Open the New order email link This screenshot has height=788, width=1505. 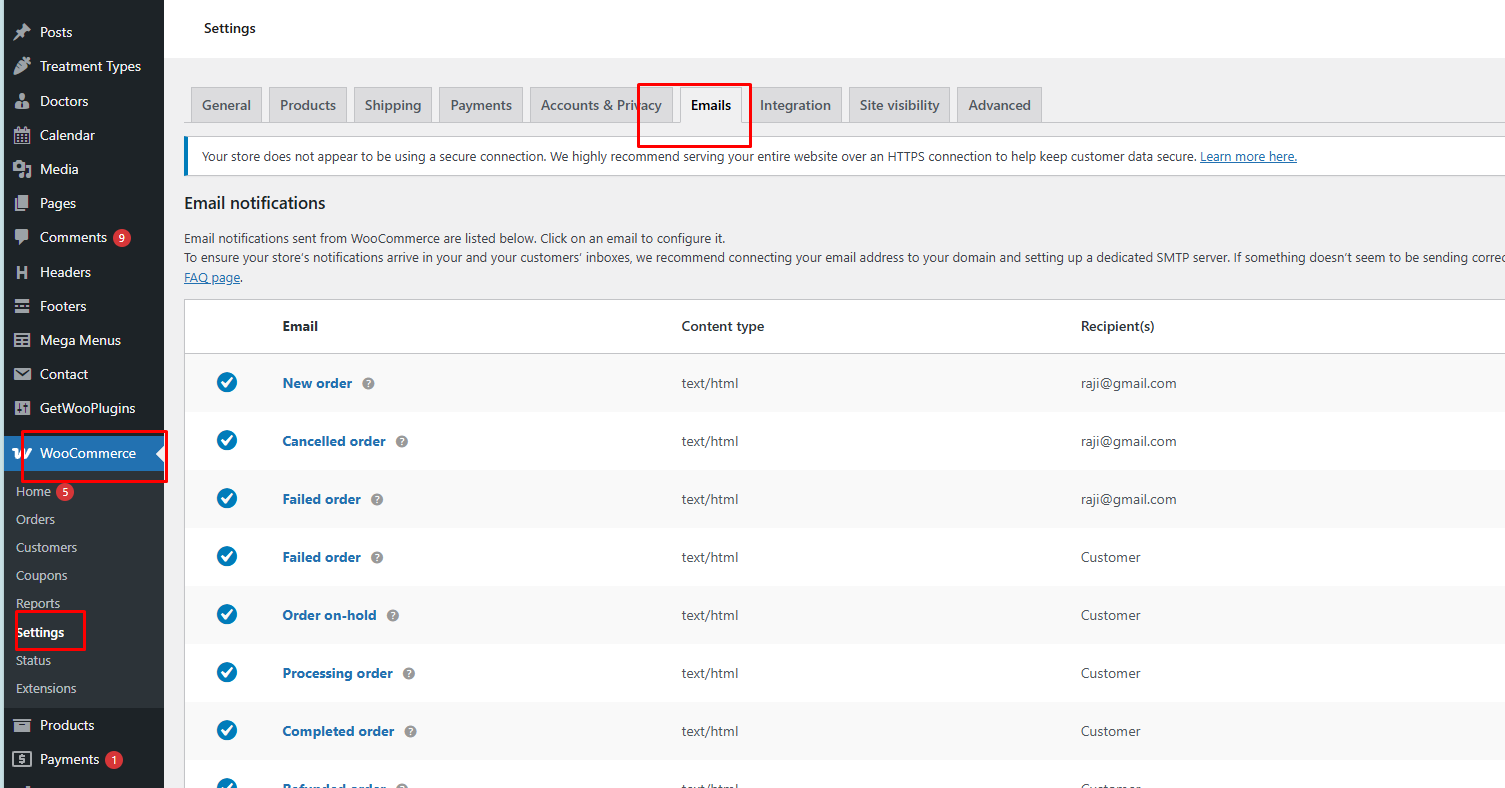[x=317, y=383]
